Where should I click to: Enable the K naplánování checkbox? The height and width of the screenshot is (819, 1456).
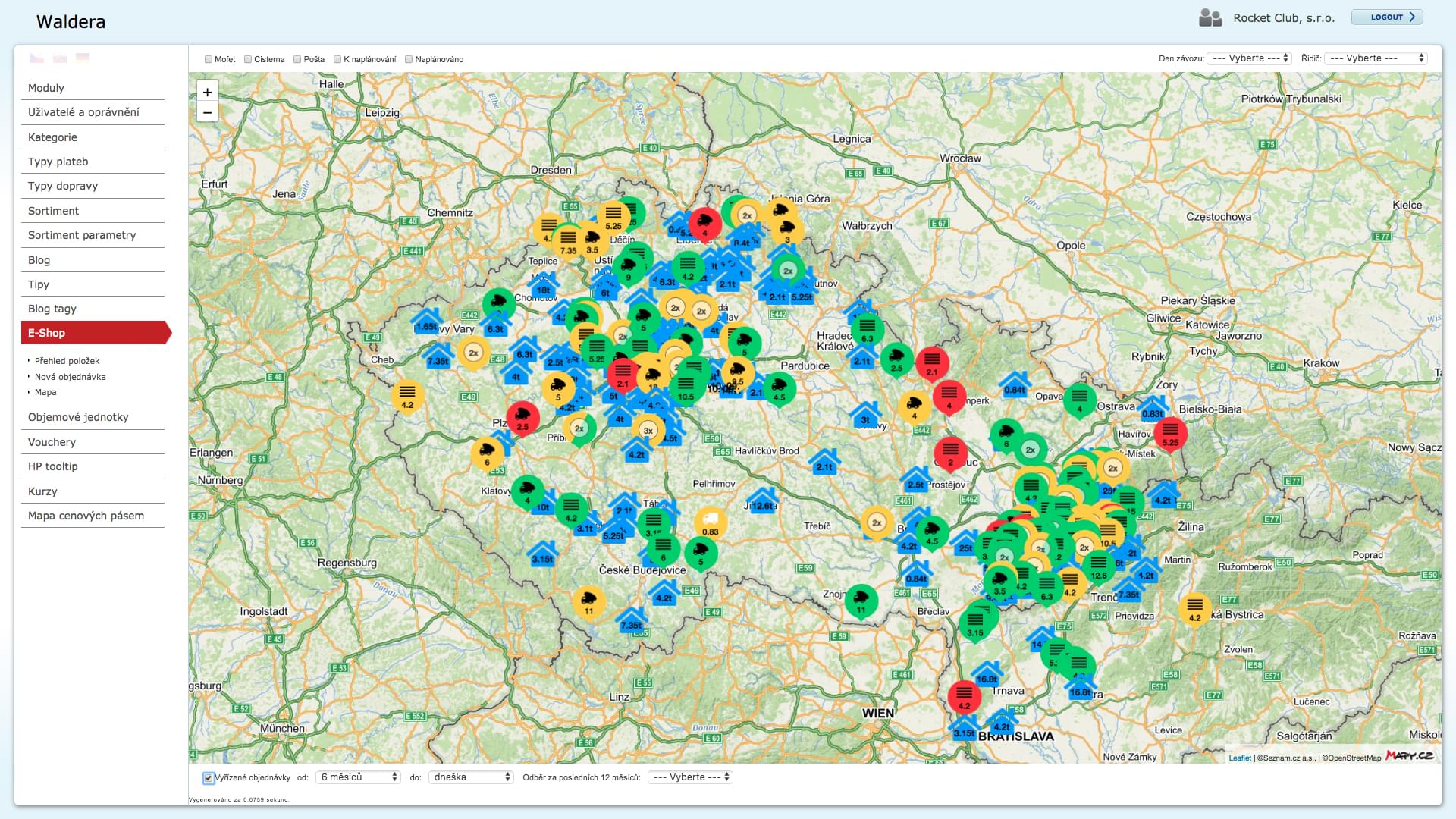tap(337, 59)
